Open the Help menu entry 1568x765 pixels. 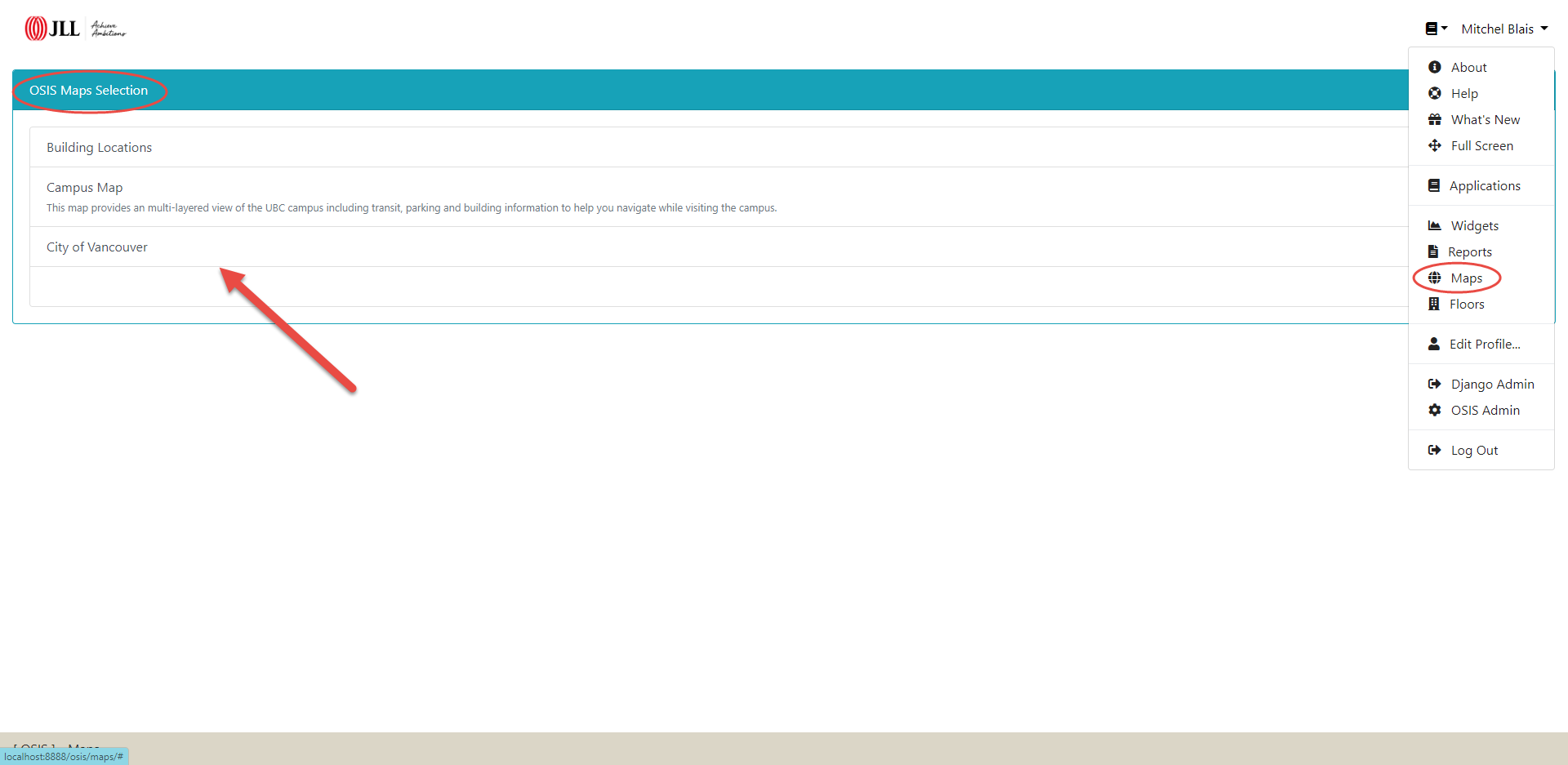1464,93
